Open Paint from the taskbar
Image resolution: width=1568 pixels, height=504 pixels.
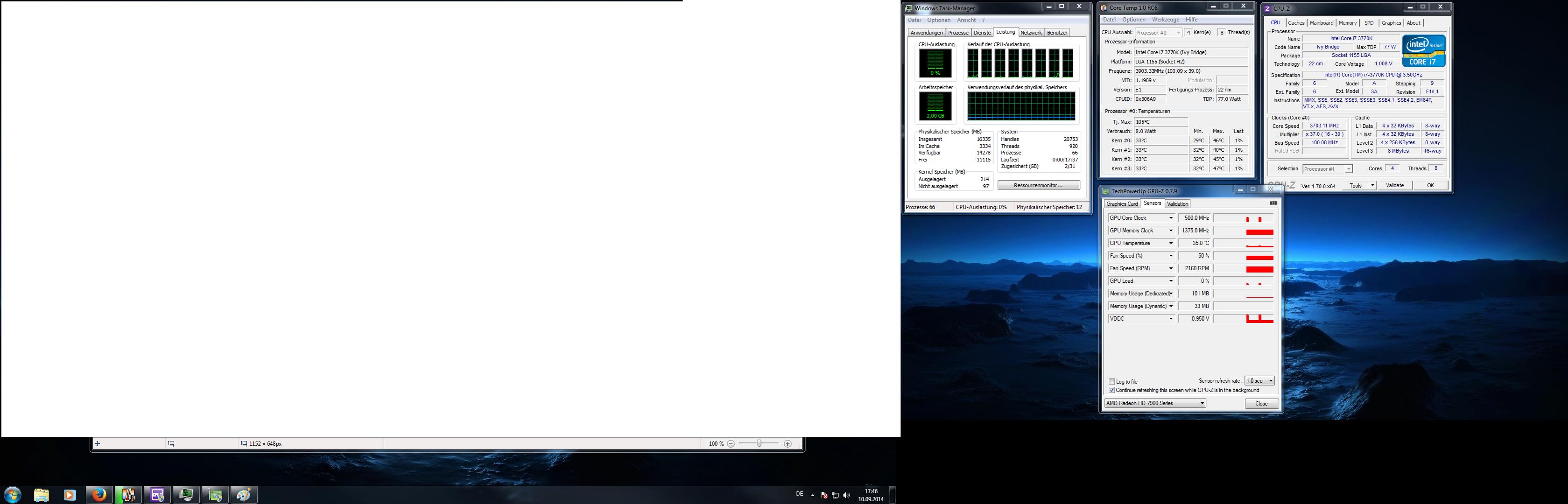(244, 495)
